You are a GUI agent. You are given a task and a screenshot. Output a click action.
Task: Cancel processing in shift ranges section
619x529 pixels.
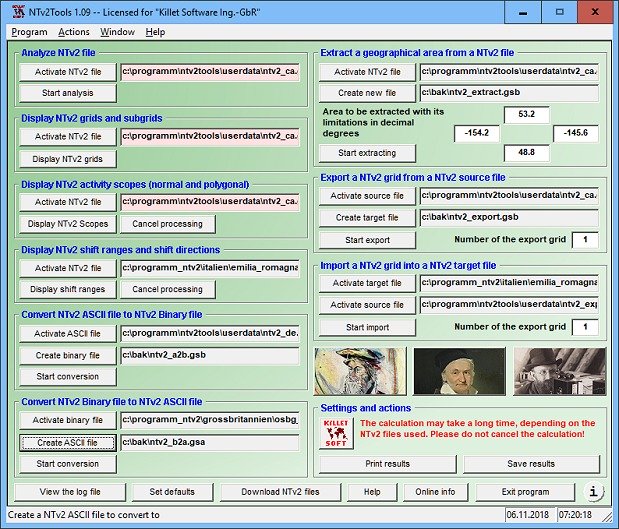click(168, 289)
